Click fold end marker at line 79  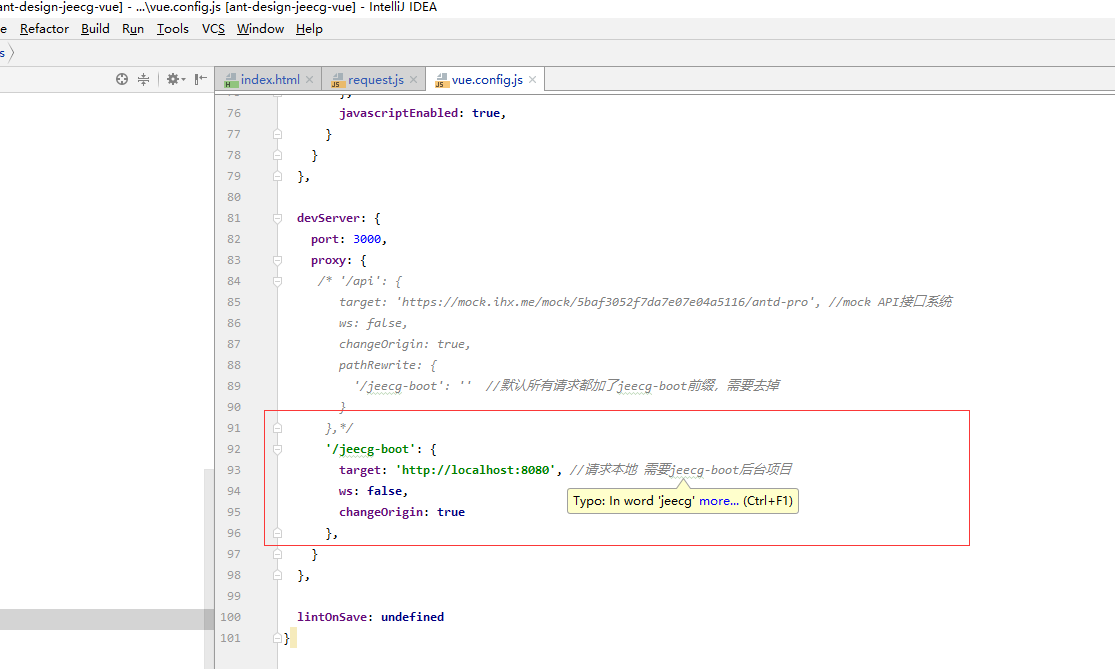coord(277,176)
